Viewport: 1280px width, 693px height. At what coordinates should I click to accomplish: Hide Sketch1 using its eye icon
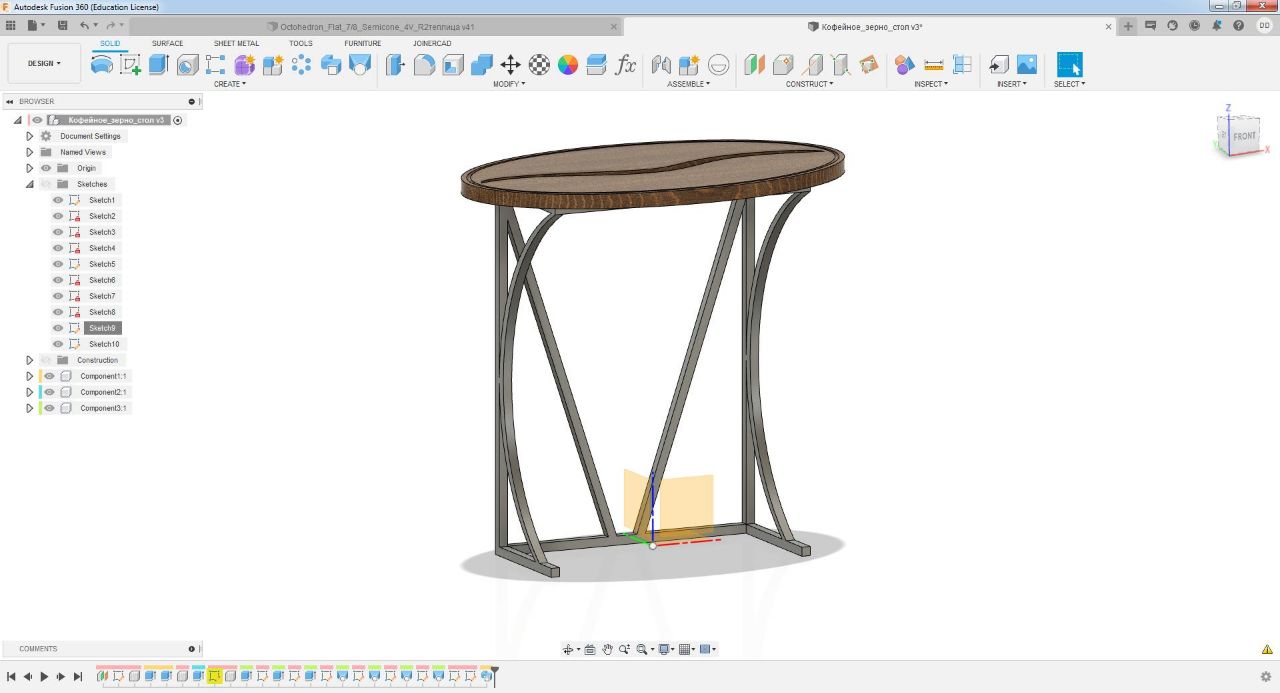(58, 200)
